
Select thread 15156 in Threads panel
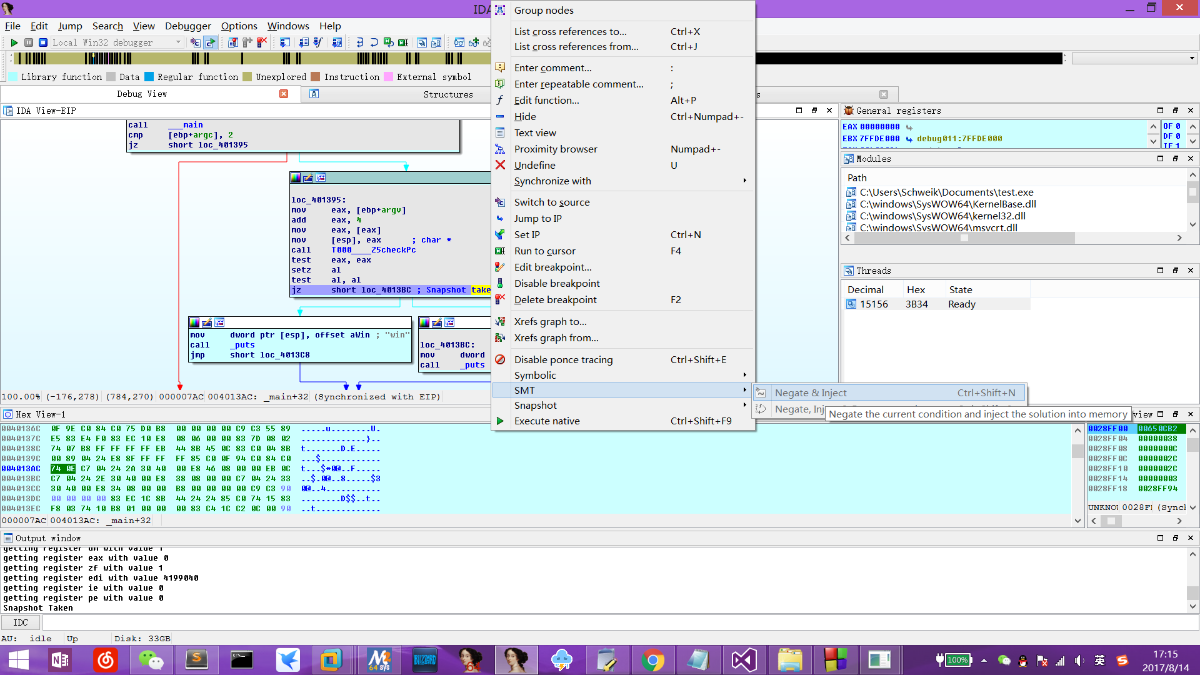tap(936, 304)
